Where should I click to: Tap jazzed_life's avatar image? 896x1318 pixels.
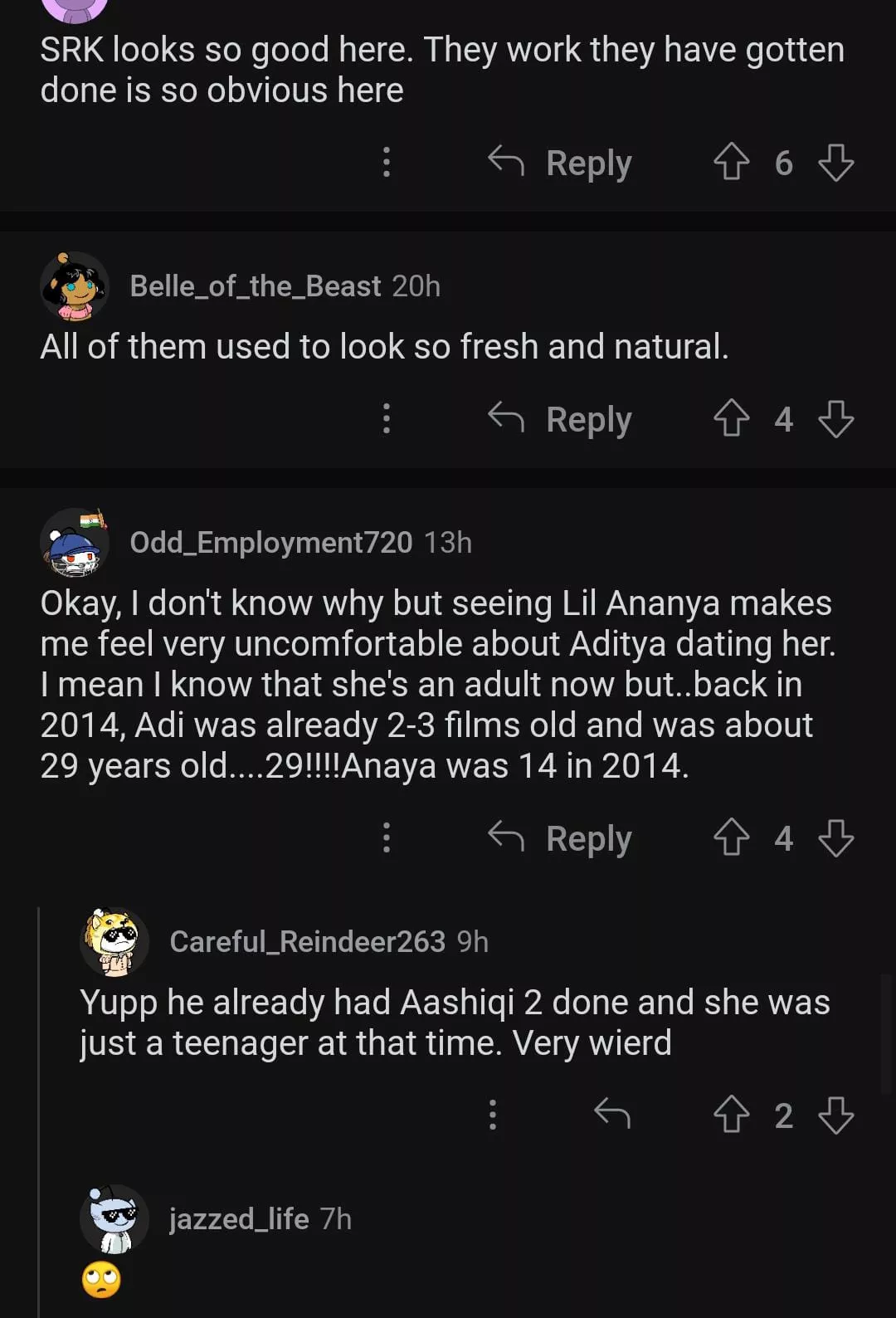[x=114, y=1219]
